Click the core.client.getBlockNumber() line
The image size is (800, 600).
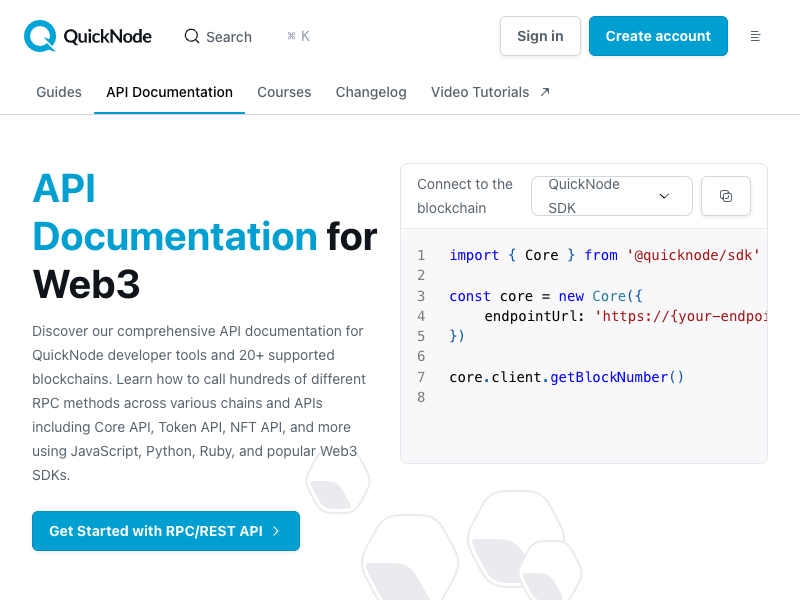[566, 377]
